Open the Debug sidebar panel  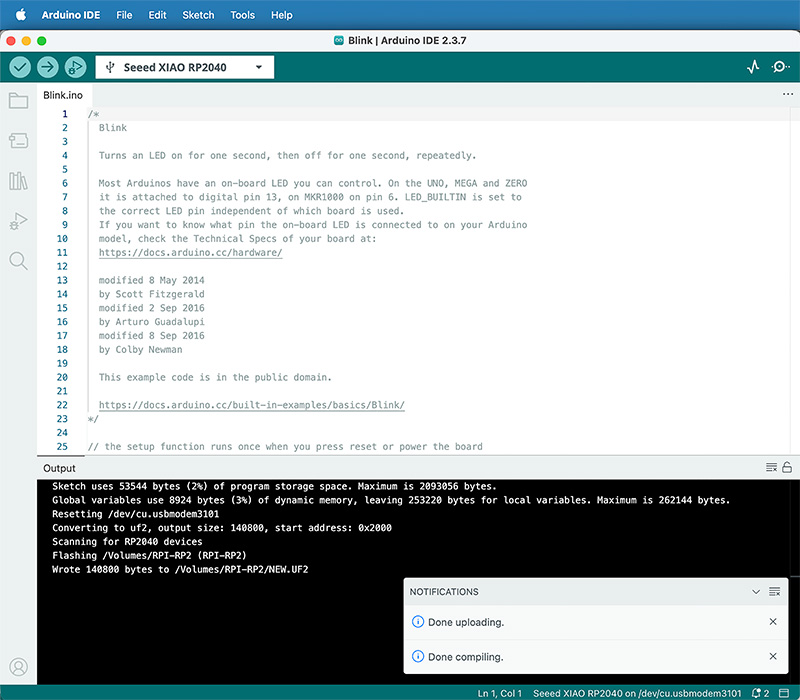pyautogui.click(x=18, y=221)
